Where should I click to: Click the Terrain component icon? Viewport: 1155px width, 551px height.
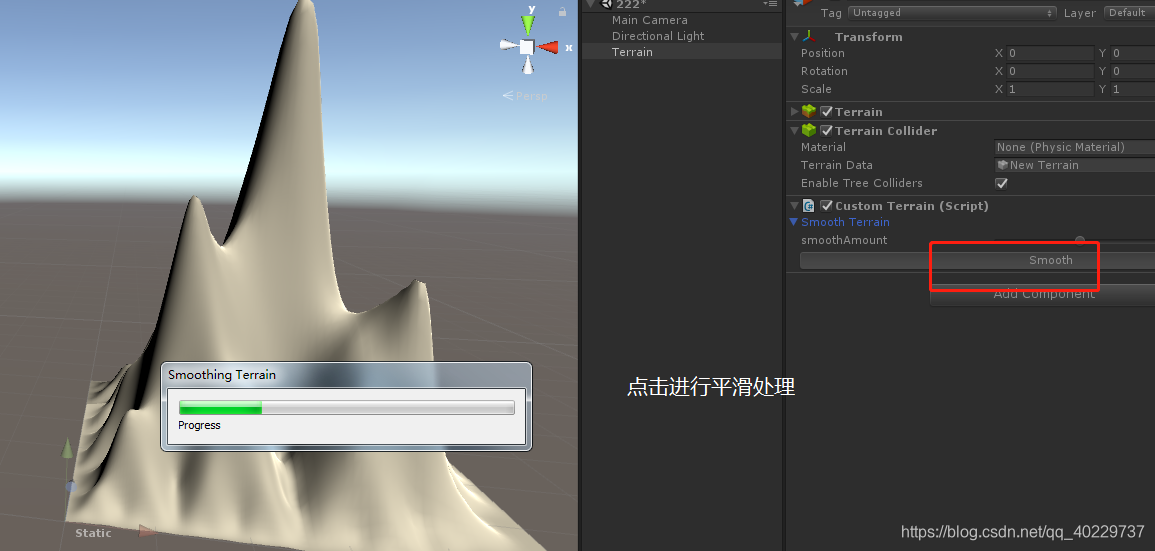[809, 111]
